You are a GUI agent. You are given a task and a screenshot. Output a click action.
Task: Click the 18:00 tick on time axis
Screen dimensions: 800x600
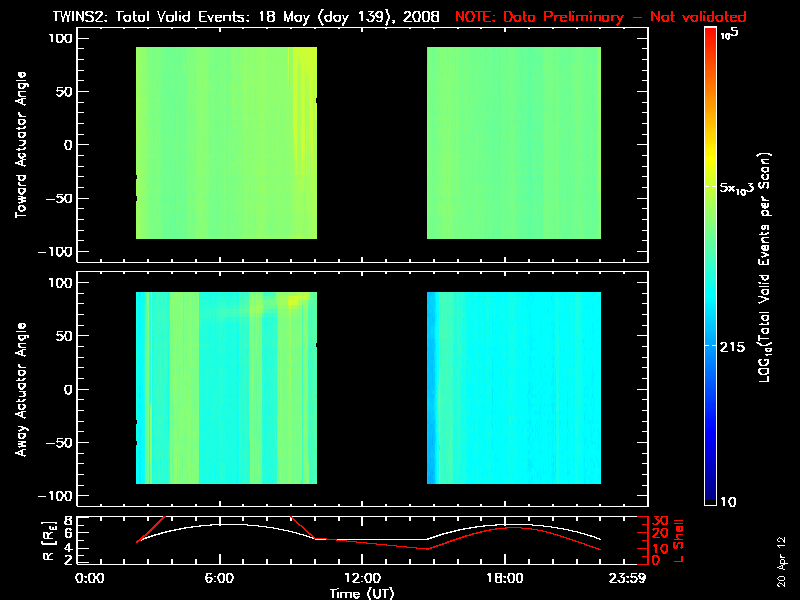(505, 577)
